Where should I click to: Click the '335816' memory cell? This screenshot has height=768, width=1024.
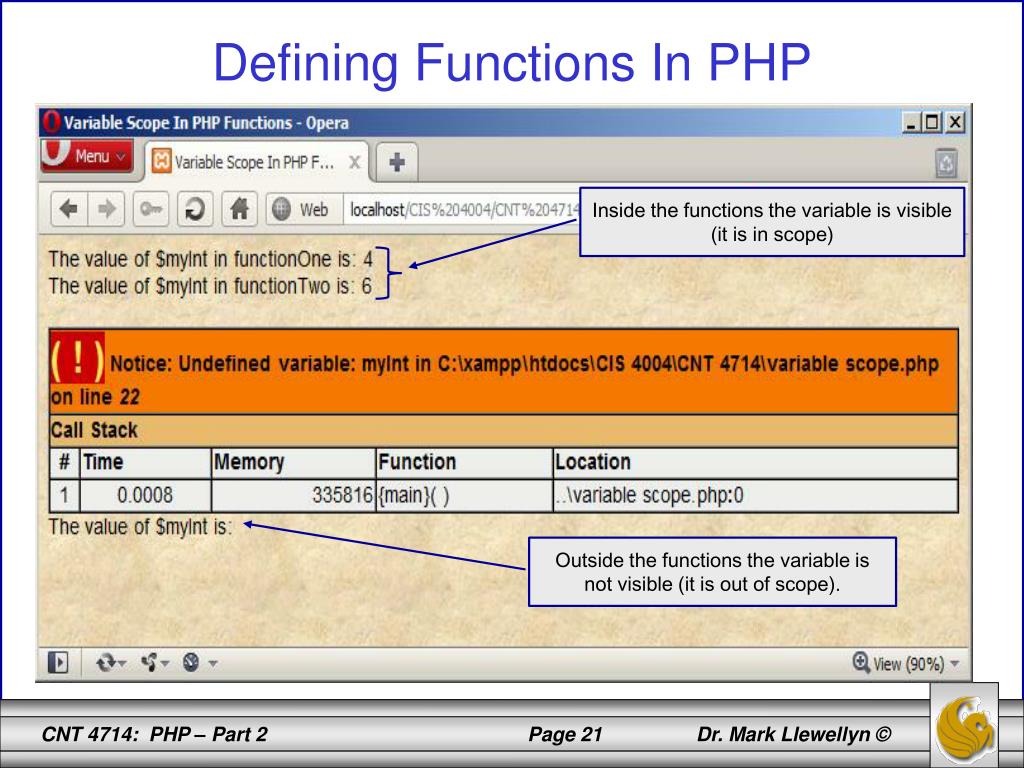tap(294, 495)
